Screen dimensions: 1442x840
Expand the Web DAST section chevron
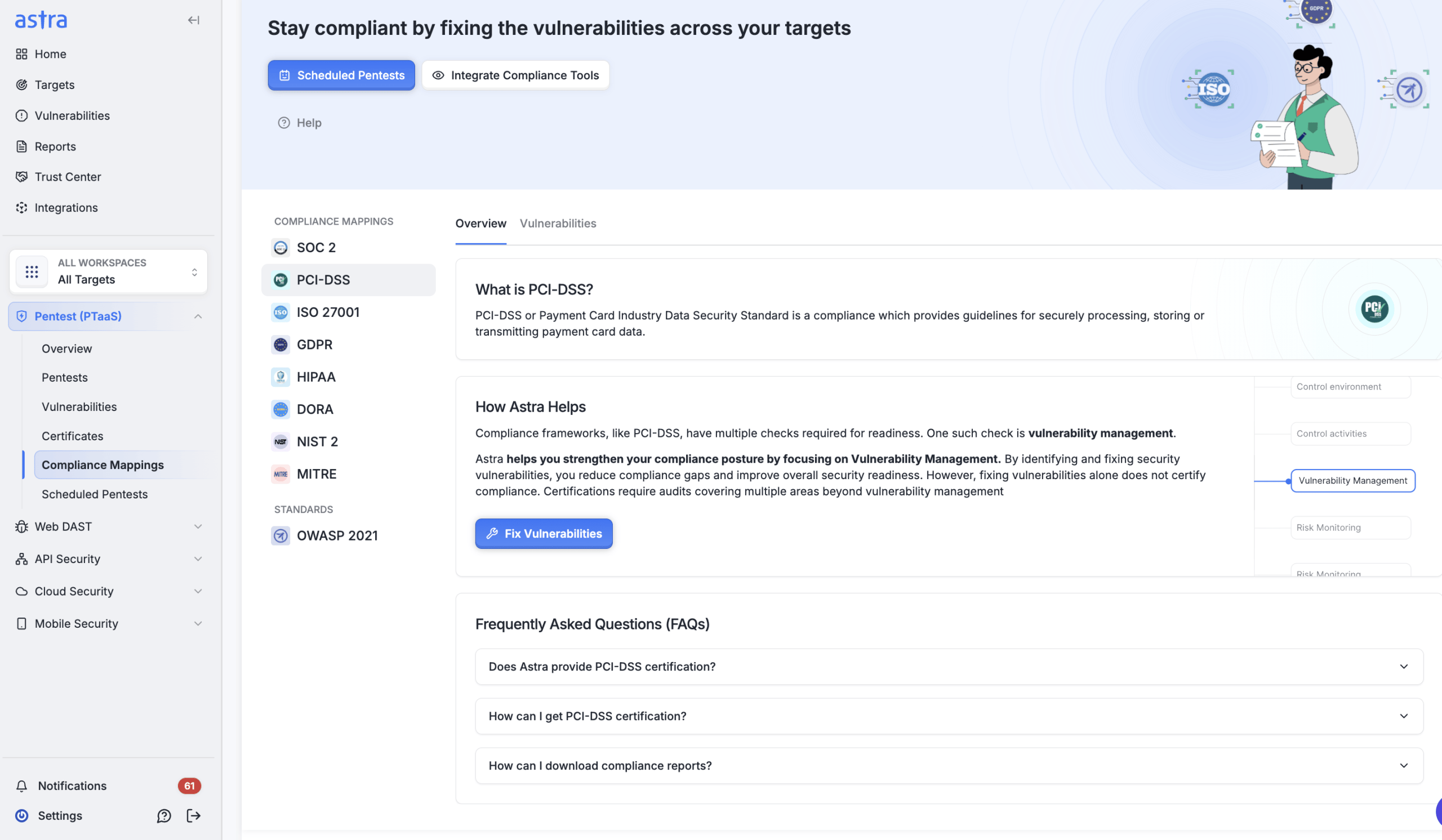pyautogui.click(x=198, y=526)
